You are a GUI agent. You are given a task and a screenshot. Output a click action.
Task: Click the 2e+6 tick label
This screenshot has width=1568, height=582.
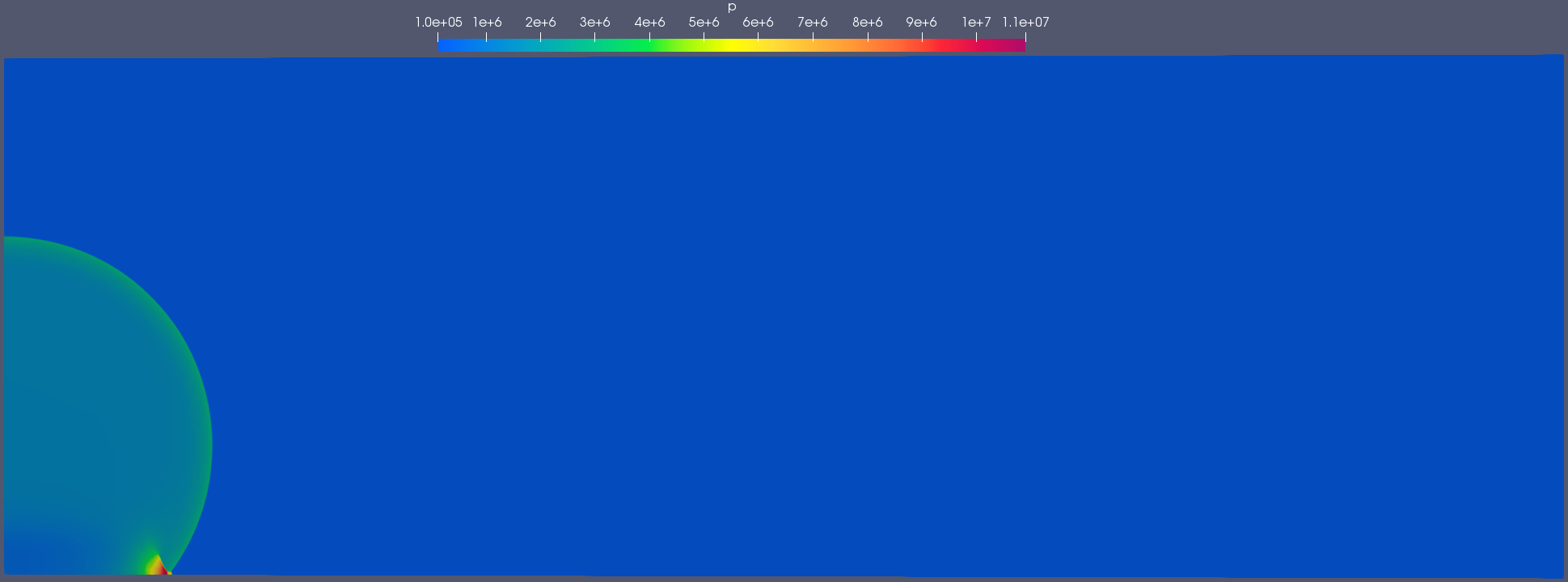[540, 23]
